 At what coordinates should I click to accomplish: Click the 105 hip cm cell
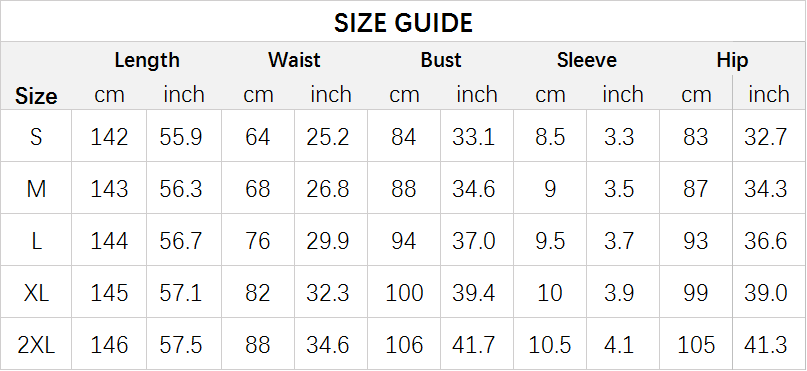coord(696,345)
